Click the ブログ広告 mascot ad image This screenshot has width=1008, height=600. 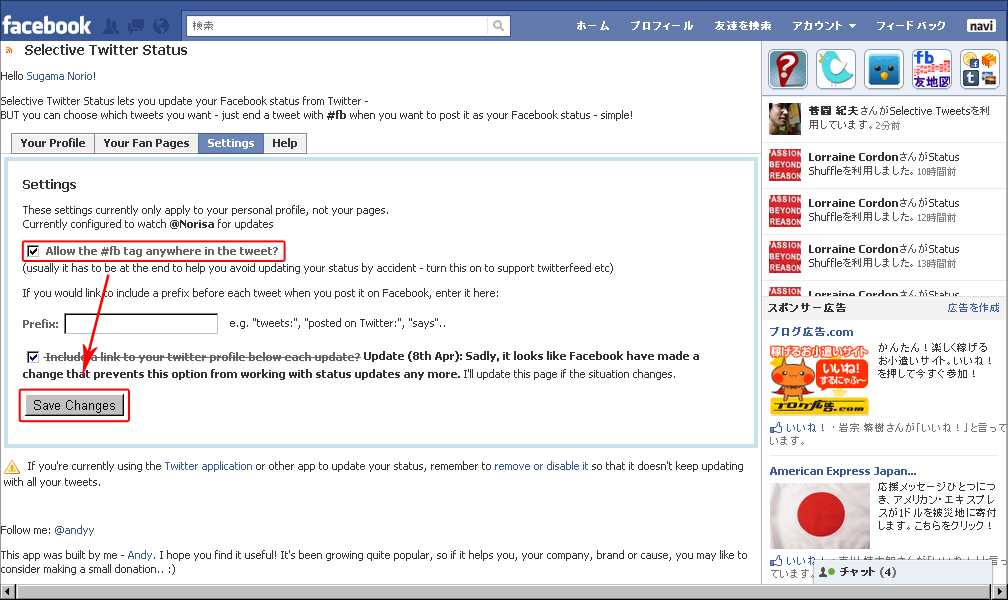click(819, 380)
